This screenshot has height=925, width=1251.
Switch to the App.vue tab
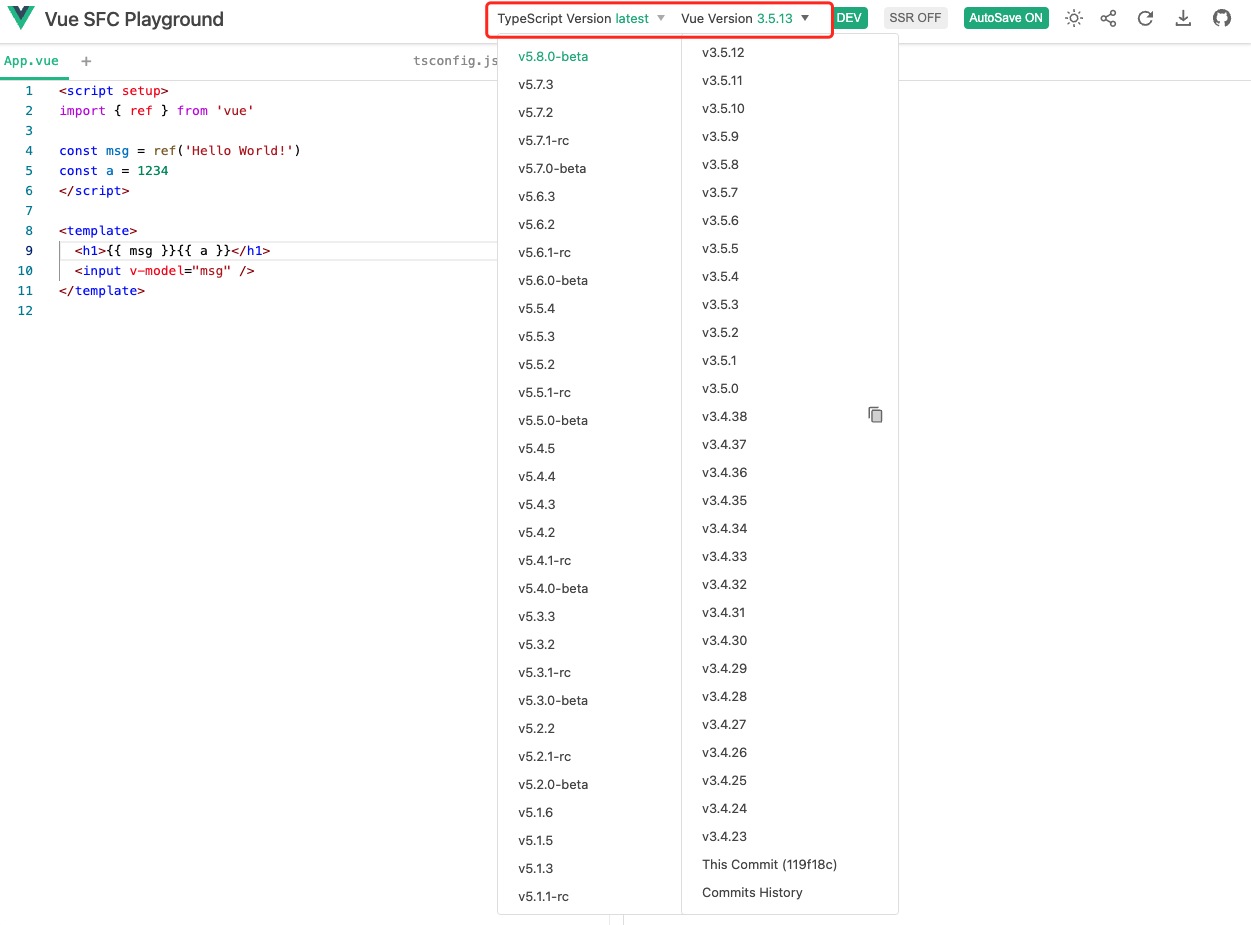point(32,61)
